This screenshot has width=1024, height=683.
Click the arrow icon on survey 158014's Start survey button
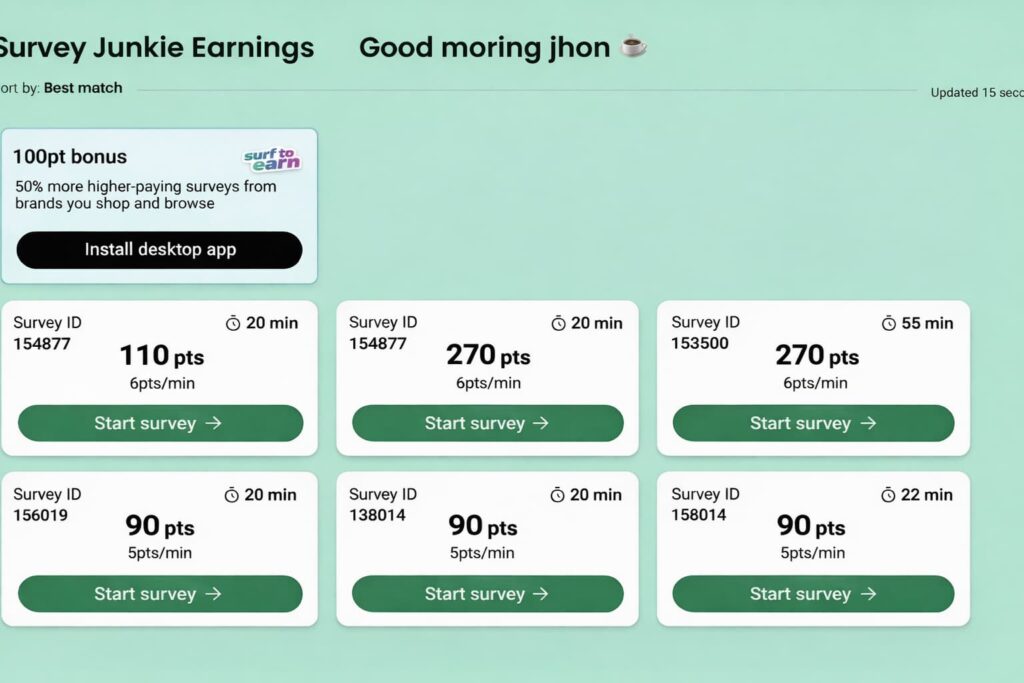pos(869,593)
